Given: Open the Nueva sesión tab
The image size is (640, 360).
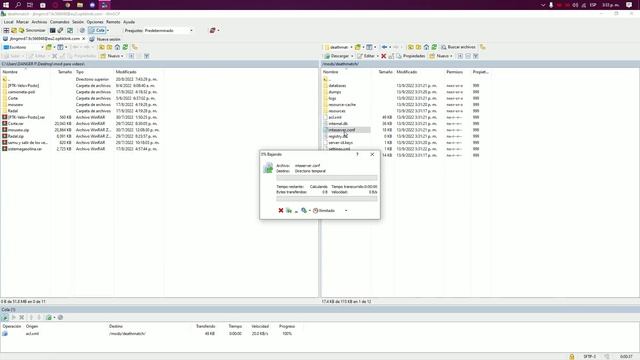Looking at the screenshot, I should click(x=105, y=39).
